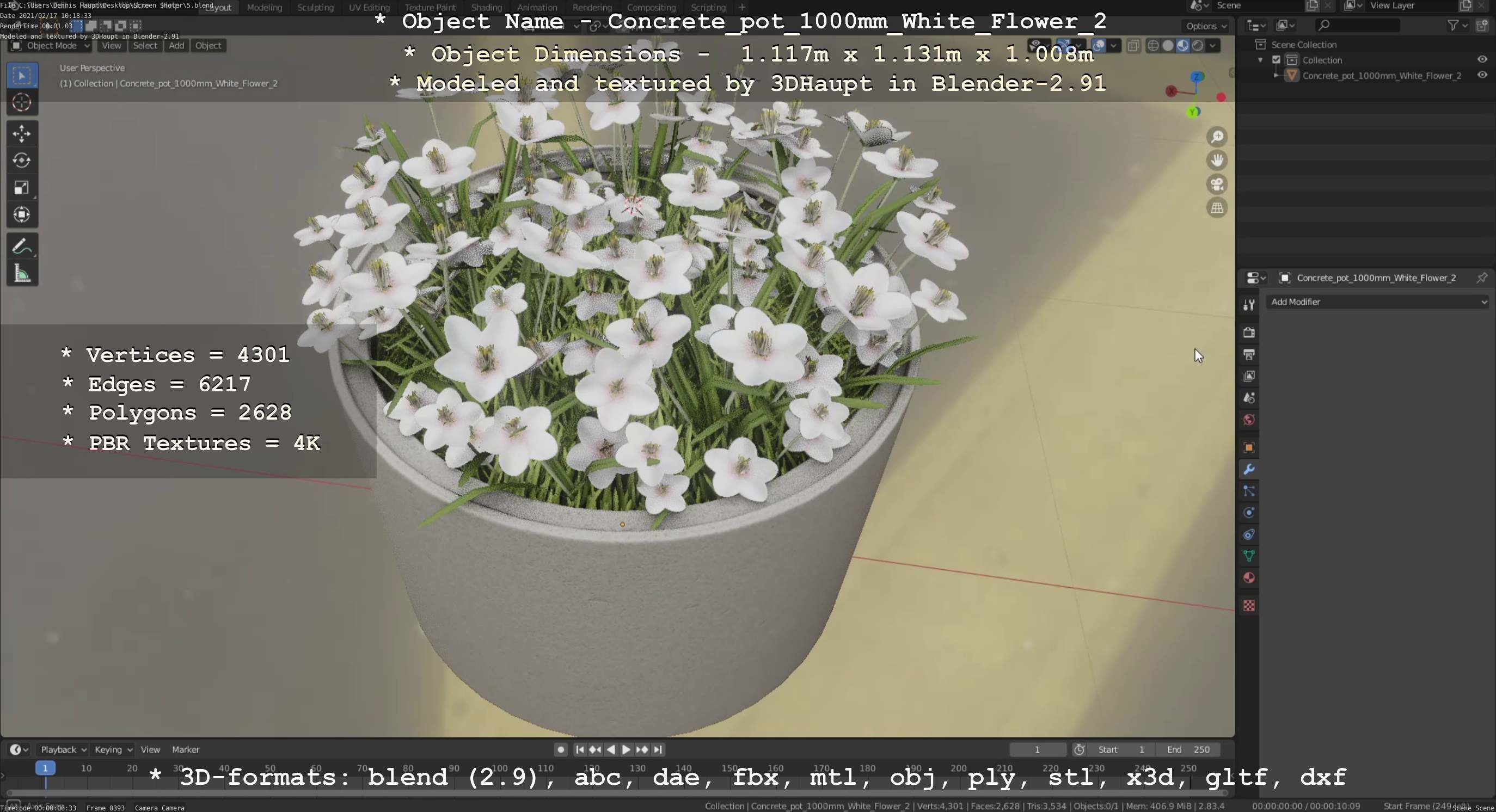Activate the 3D Cursor tool
1496x812 pixels.
click(x=22, y=103)
